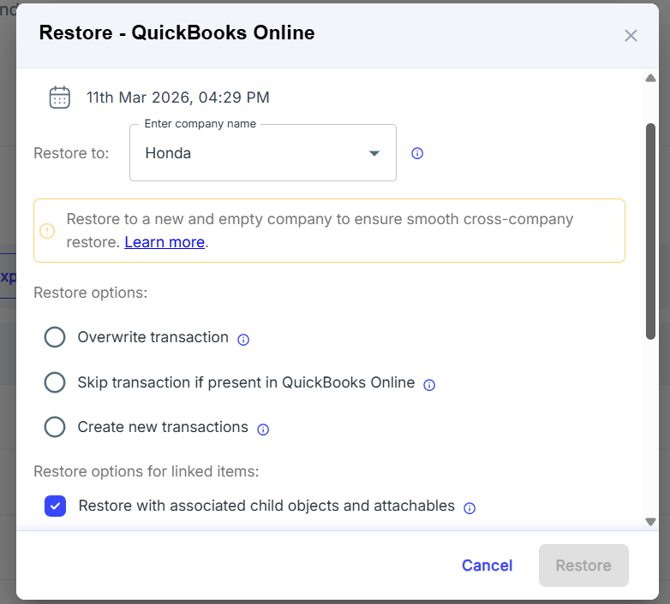The height and width of the screenshot is (604, 670).
Task: Click the calendar icon beside the backup date
Action: tap(60, 97)
